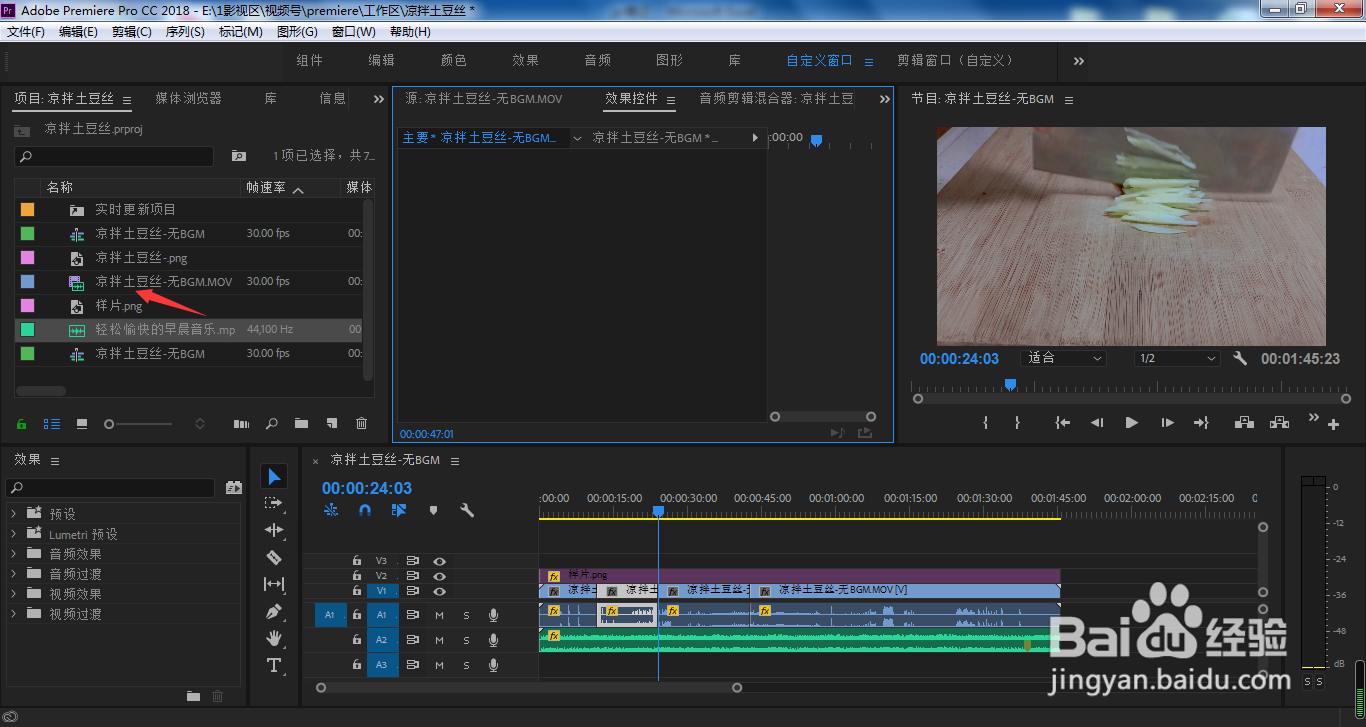Select the Razor tool

tap(274, 557)
